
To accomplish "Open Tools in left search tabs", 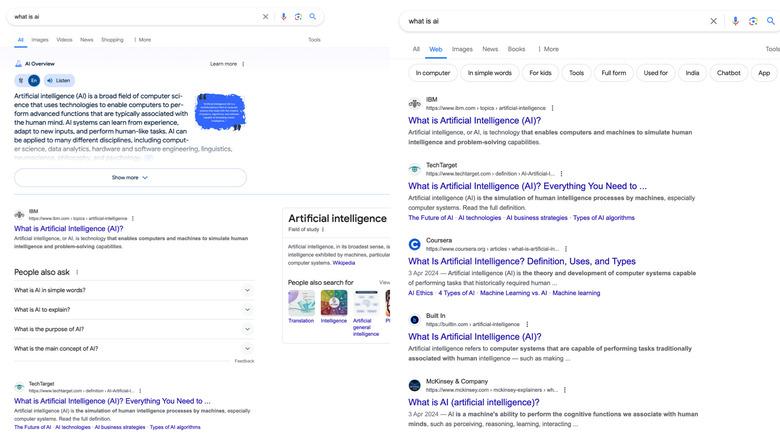I will coord(314,40).
